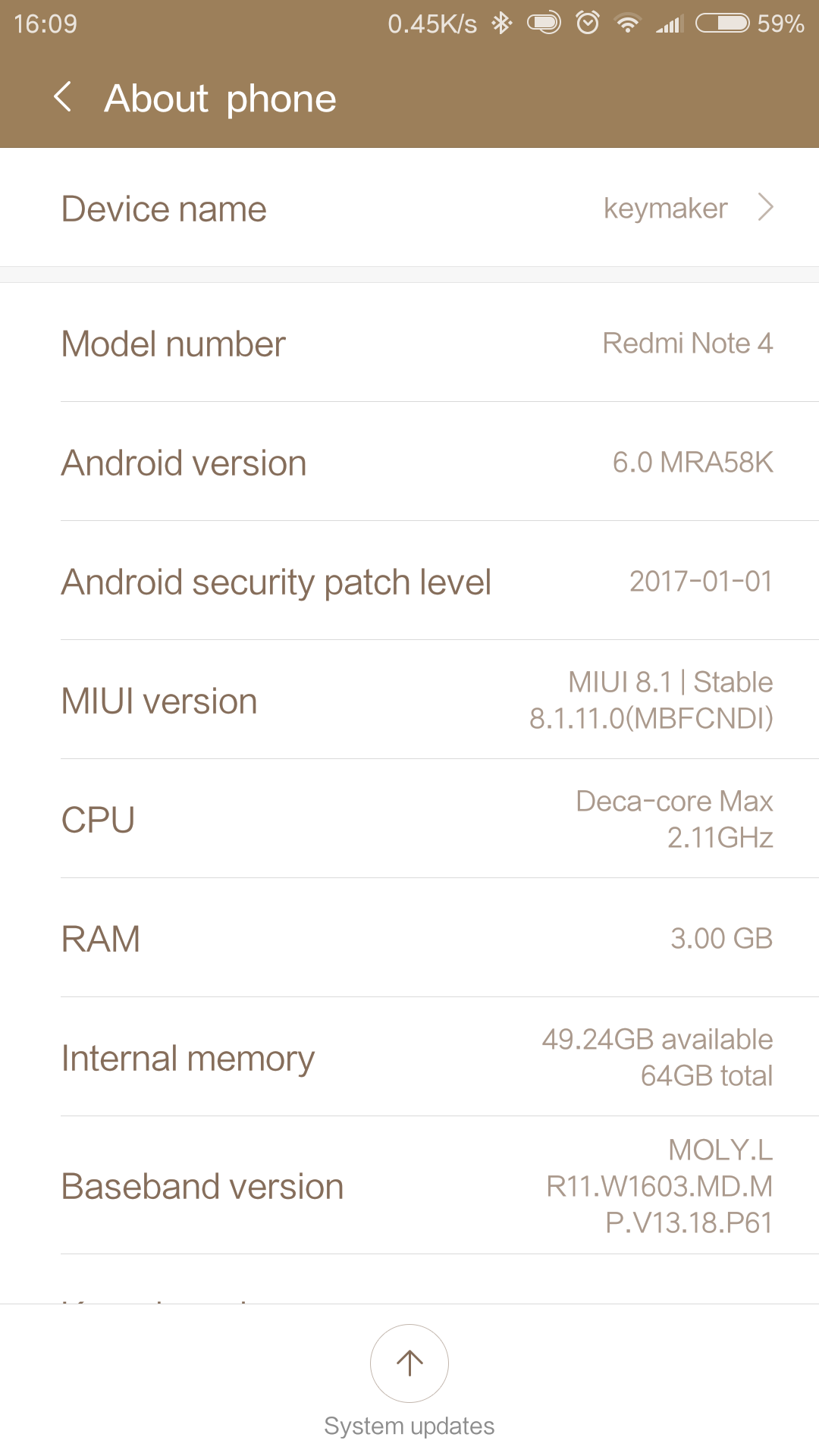Tap the About phone title
819x1456 pixels.
(x=220, y=99)
